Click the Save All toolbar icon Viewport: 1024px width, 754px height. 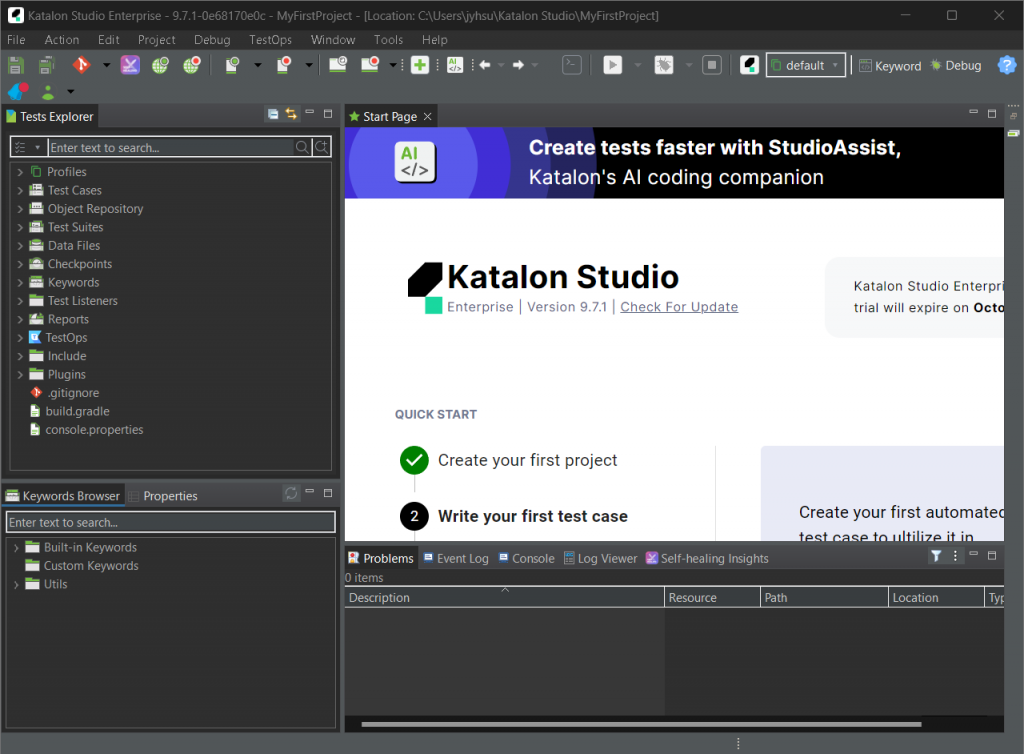point(46,65)
